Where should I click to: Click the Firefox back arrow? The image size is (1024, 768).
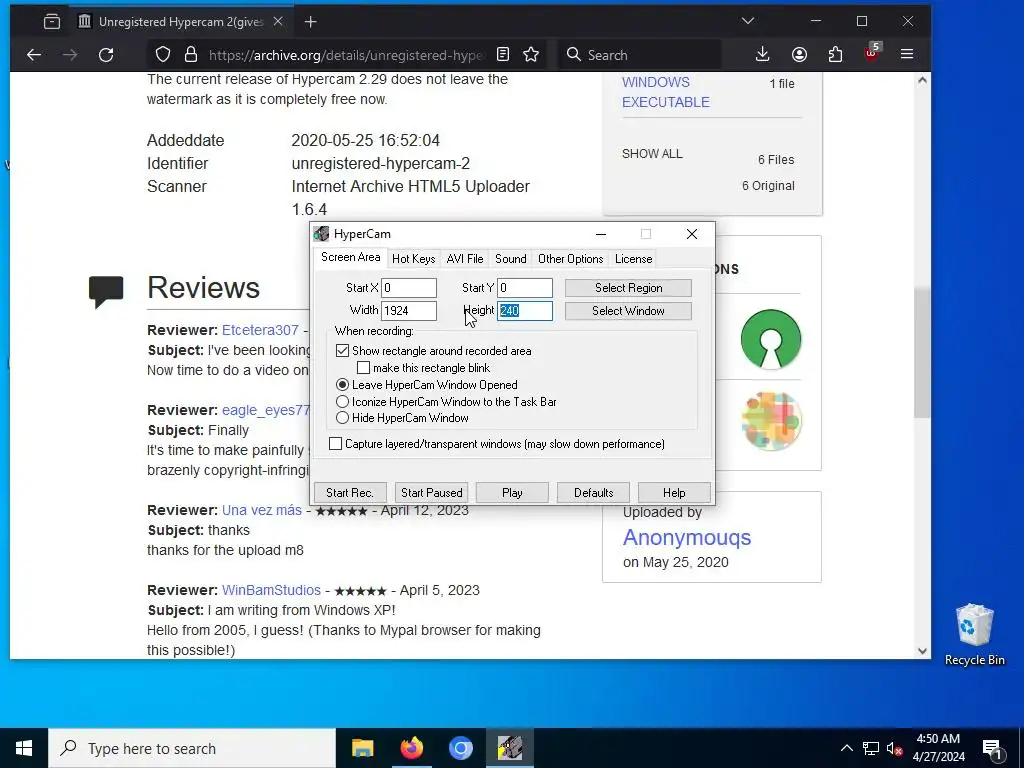pos(34,55)
